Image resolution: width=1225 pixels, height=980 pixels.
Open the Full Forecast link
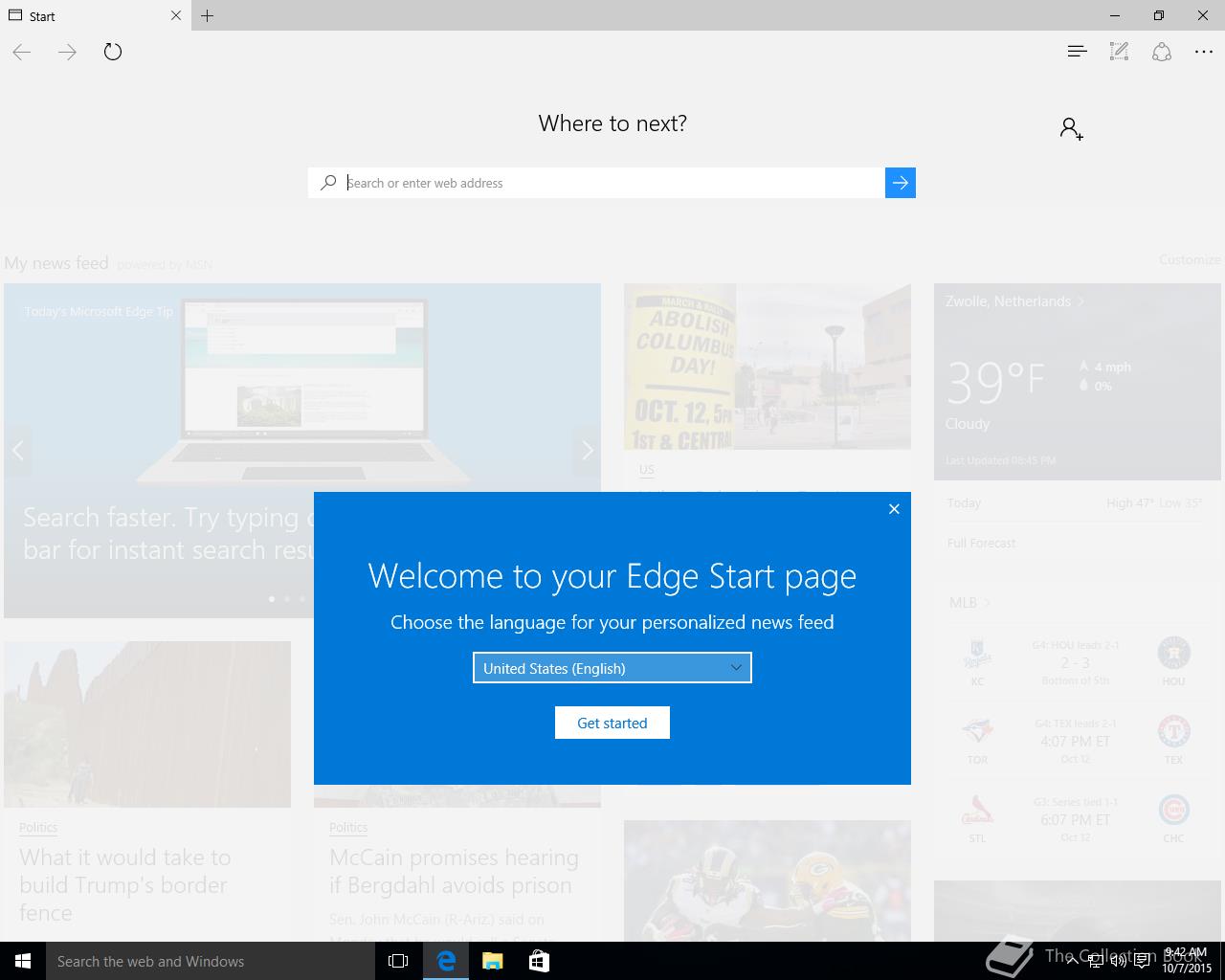click(981, 543)
